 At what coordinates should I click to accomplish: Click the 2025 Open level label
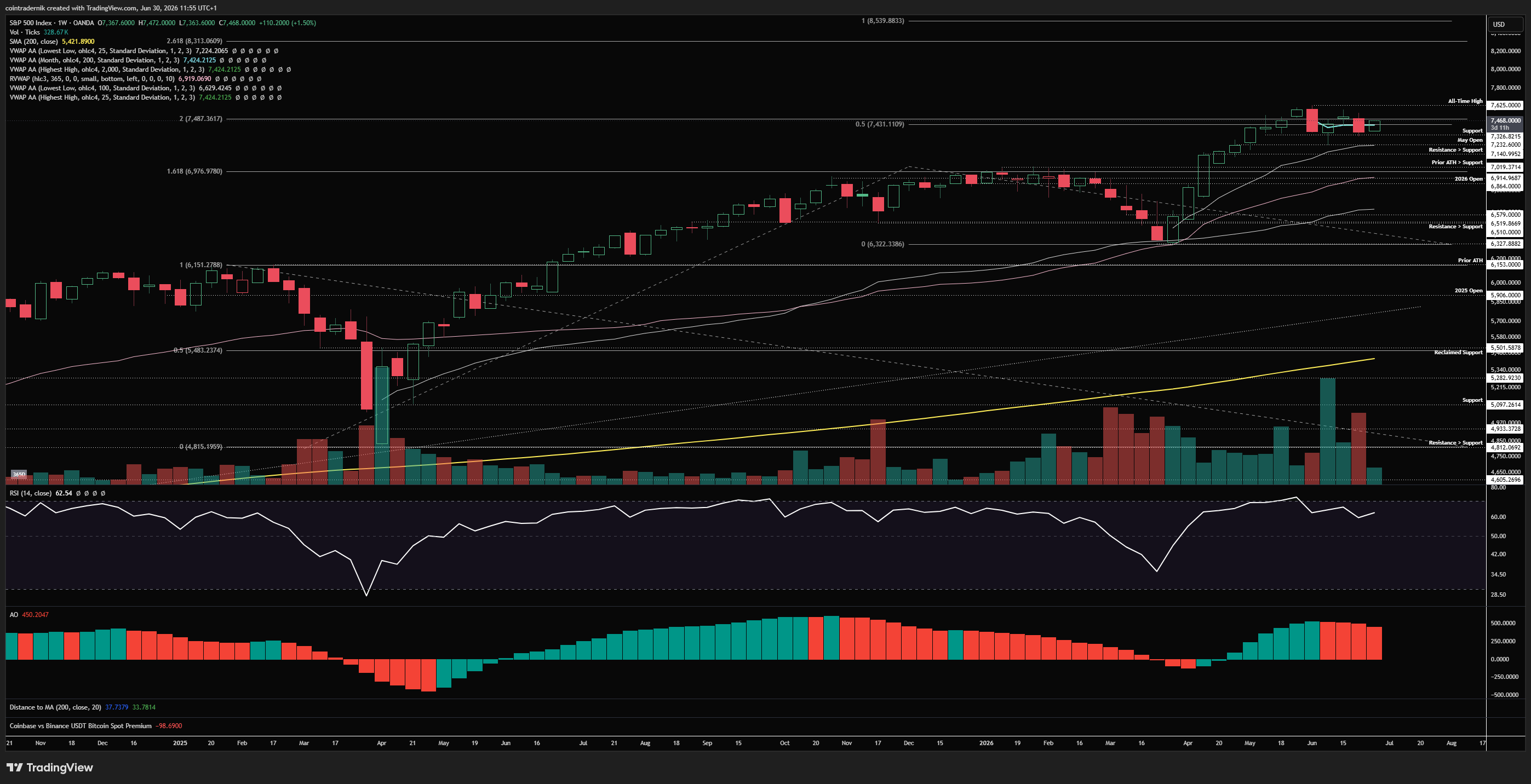tap(1469, 290)
